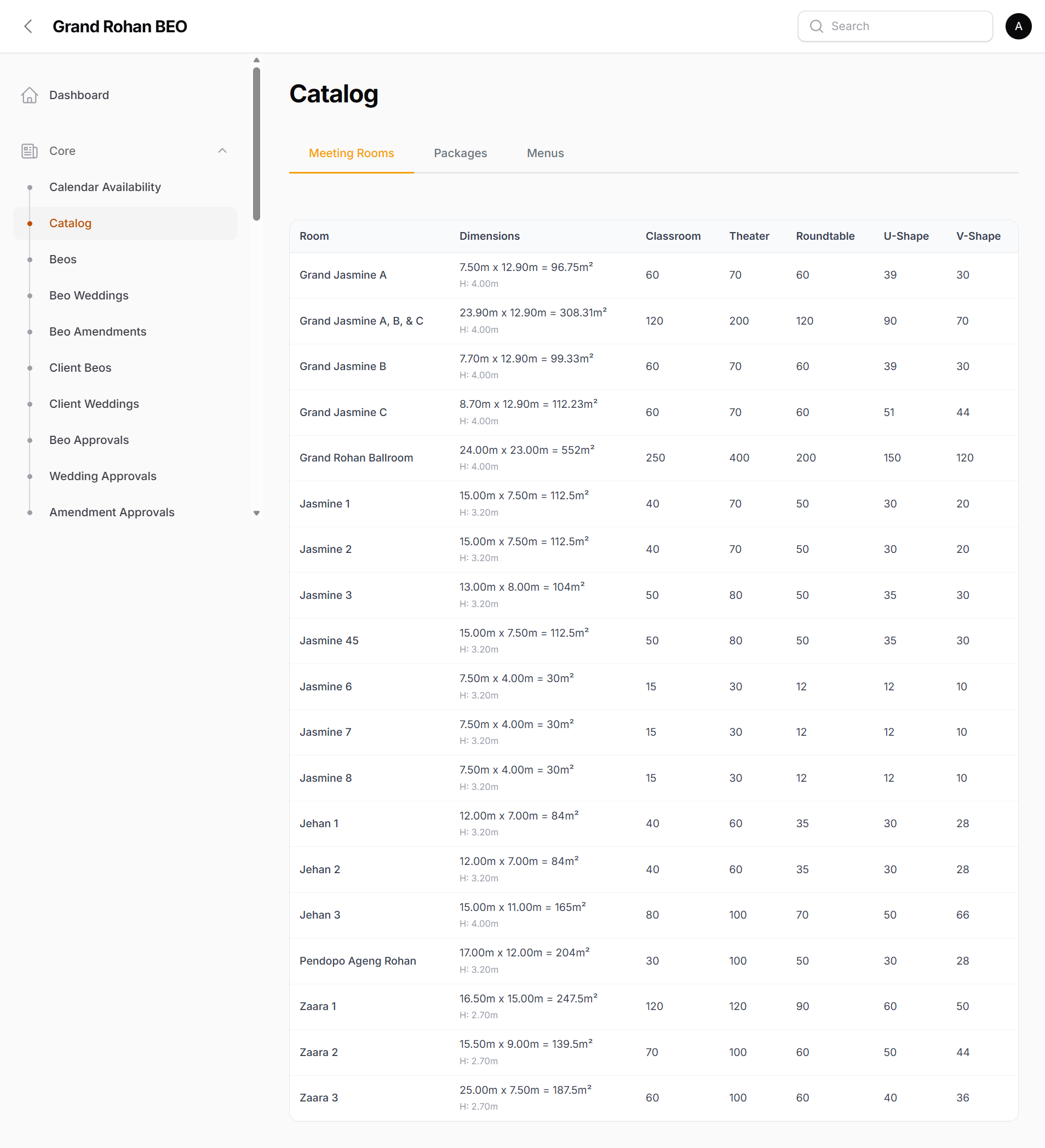Image resolution: width=1045 pixels, height=1148 pixels.
Task: Click the Dimensions column header
Action: click(x=490, y=236)
